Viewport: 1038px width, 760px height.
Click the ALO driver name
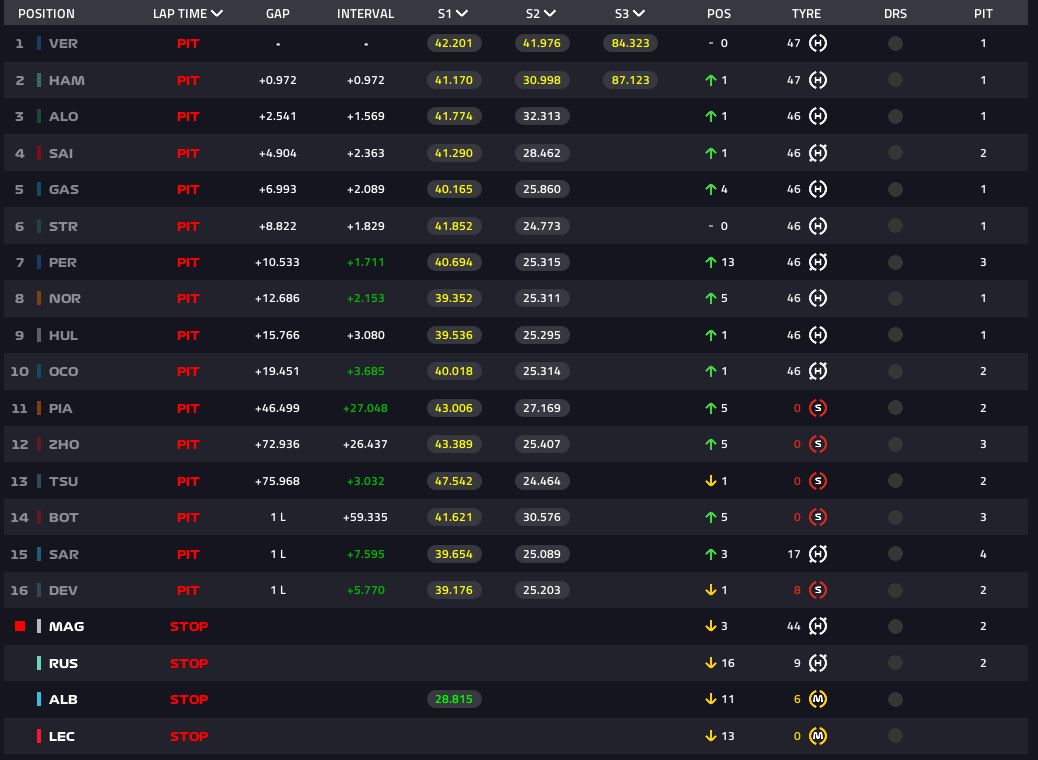point(64,117)
